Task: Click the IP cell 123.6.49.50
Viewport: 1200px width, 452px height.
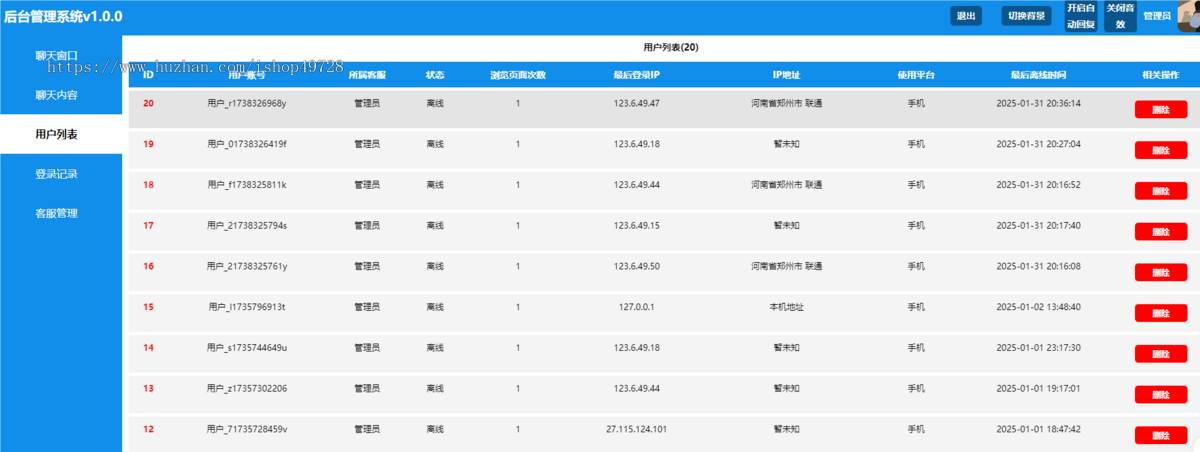Action: (637, 266)
